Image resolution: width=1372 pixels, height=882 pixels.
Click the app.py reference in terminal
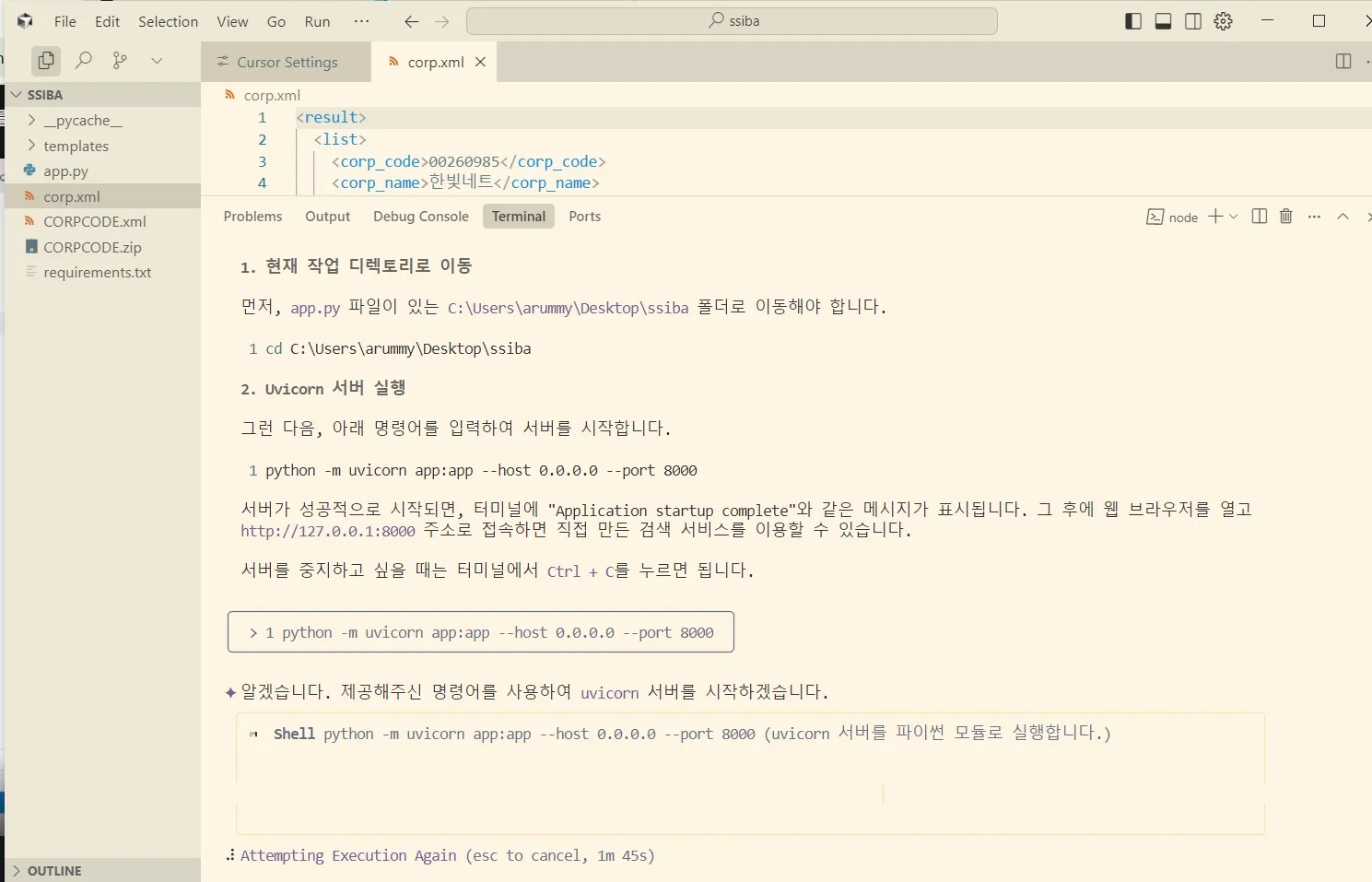[315, 308]
